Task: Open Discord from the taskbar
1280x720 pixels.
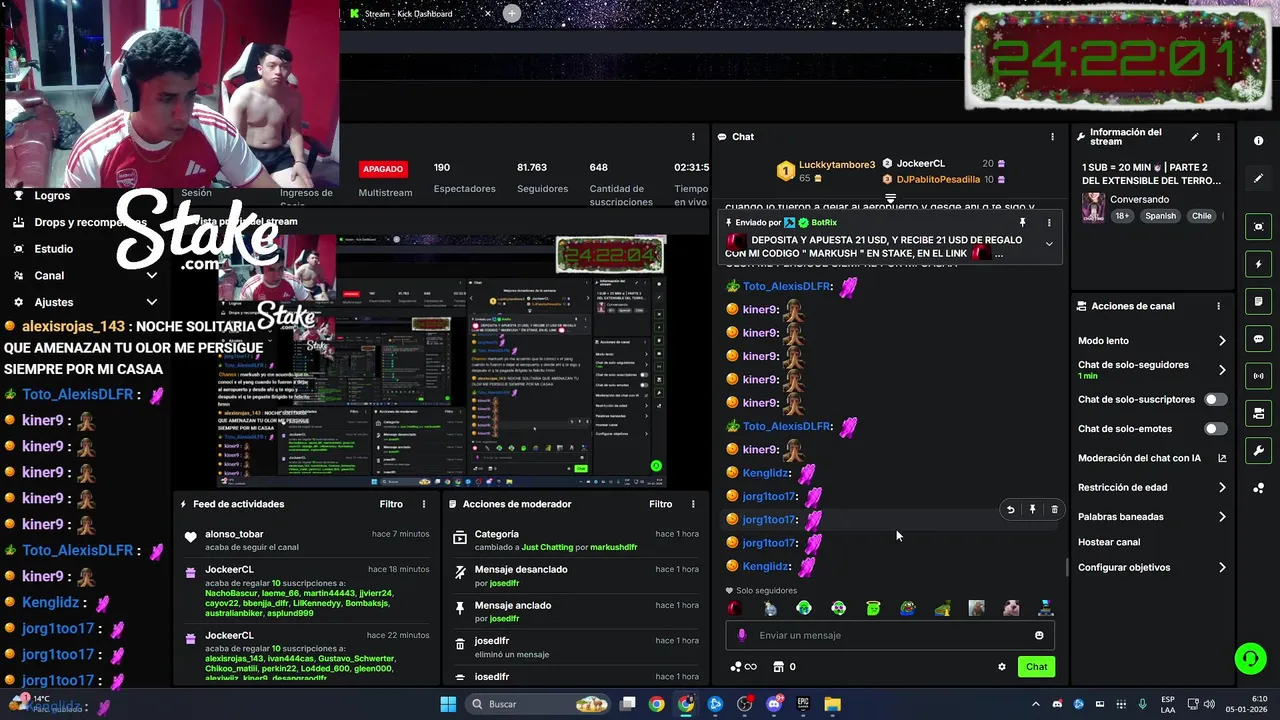Action: [774, 704]
